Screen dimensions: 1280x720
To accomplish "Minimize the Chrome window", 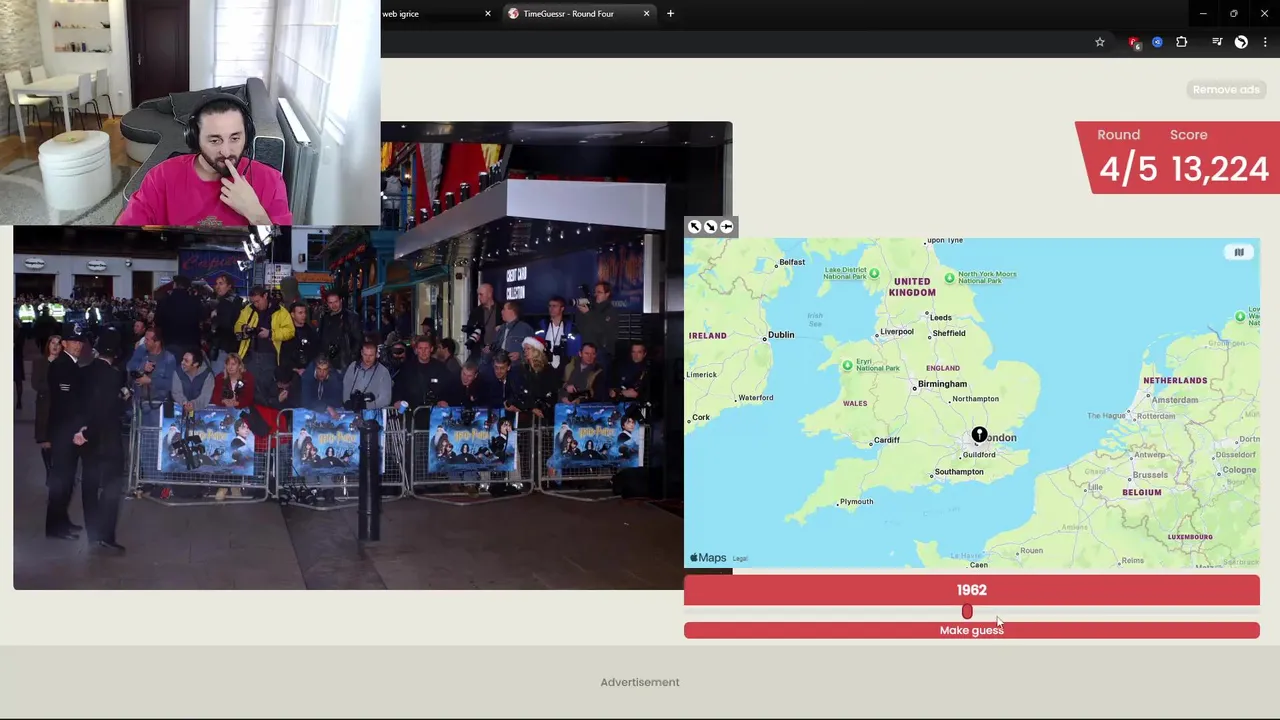I will pos(1203,13).
